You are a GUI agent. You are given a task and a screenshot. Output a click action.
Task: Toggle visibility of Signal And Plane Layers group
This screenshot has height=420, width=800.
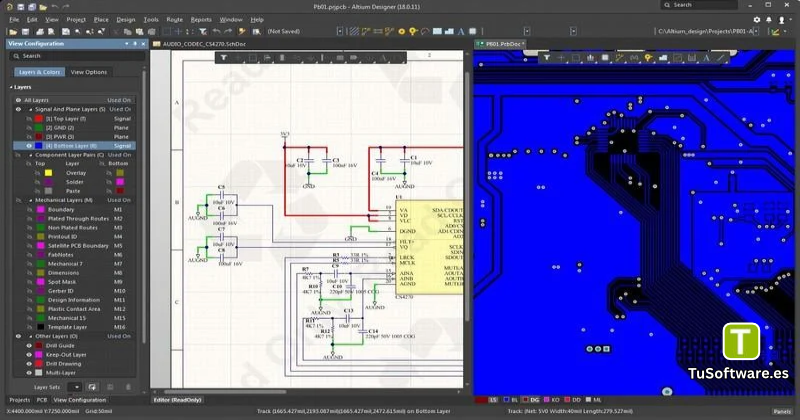pos(18,109)
